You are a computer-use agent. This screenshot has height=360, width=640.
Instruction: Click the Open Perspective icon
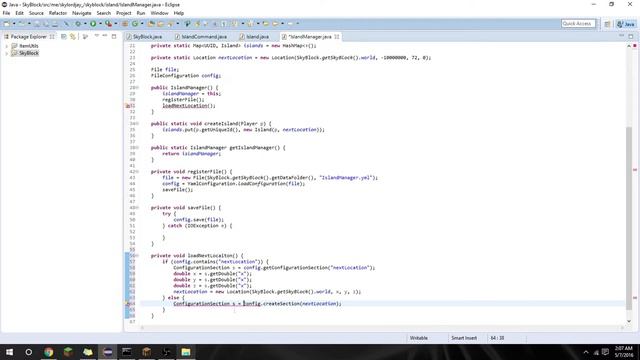pyautogui.click(x=607, y=24)
